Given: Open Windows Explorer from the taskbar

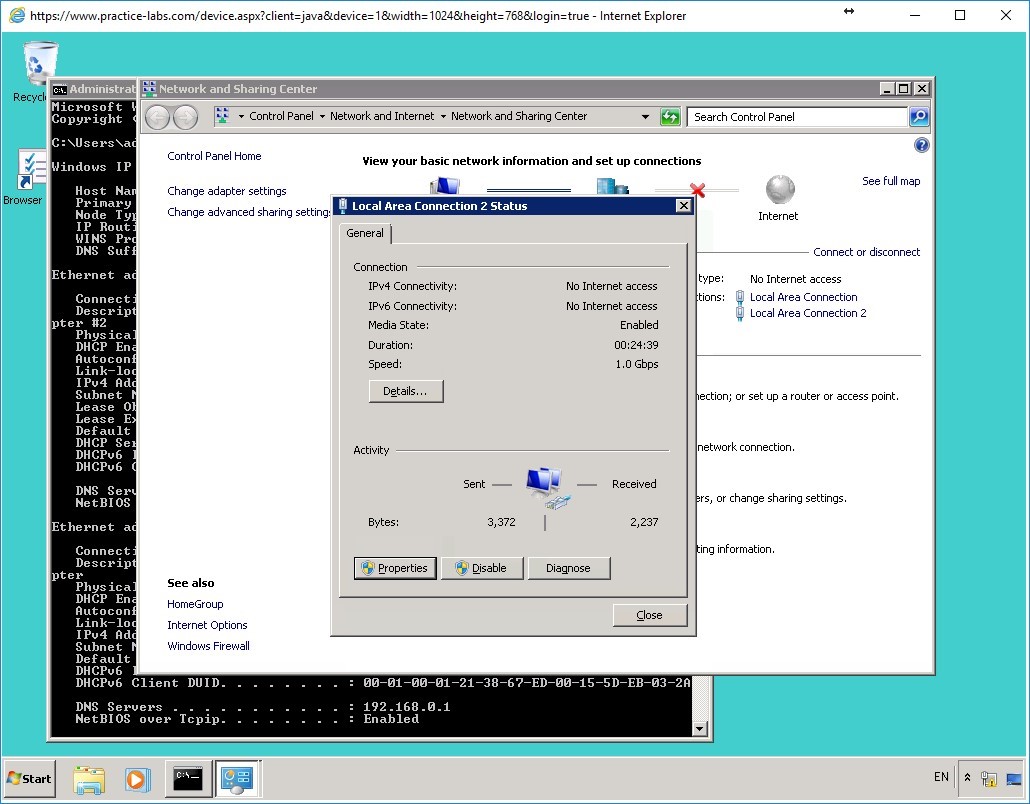Looking at the screenshot, I should pyautogui.click(x=89, y=778).
